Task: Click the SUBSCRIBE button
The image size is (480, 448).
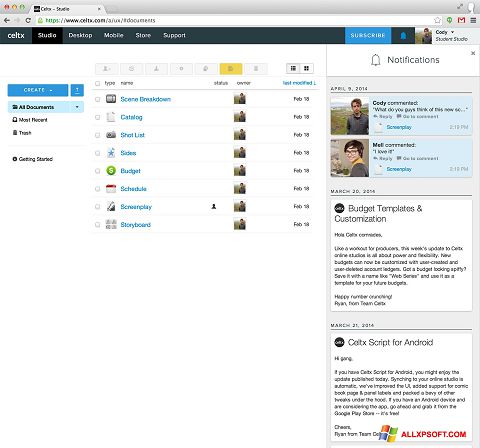Action: pyautogui.click(x=368, y=35)
